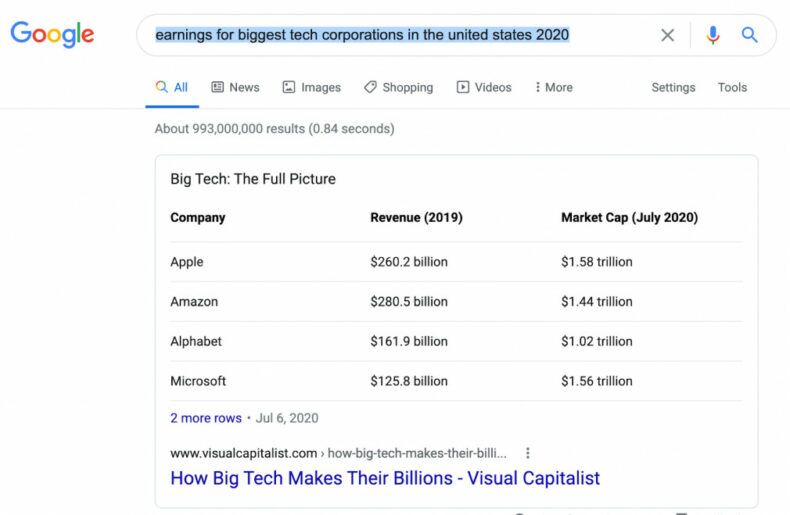Viewport: 790px width, 515px height.
Task: Start voice search with microphone icon
Action: (x=713, y=35)
